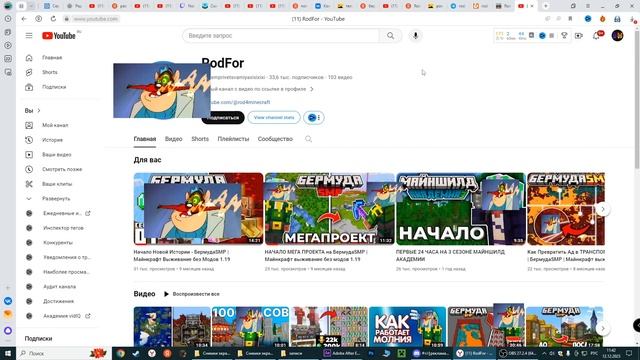Screen dimensions: 640x360
Task: Open a new browser tab
Action: pyautogui.click(x=546, y=6)
